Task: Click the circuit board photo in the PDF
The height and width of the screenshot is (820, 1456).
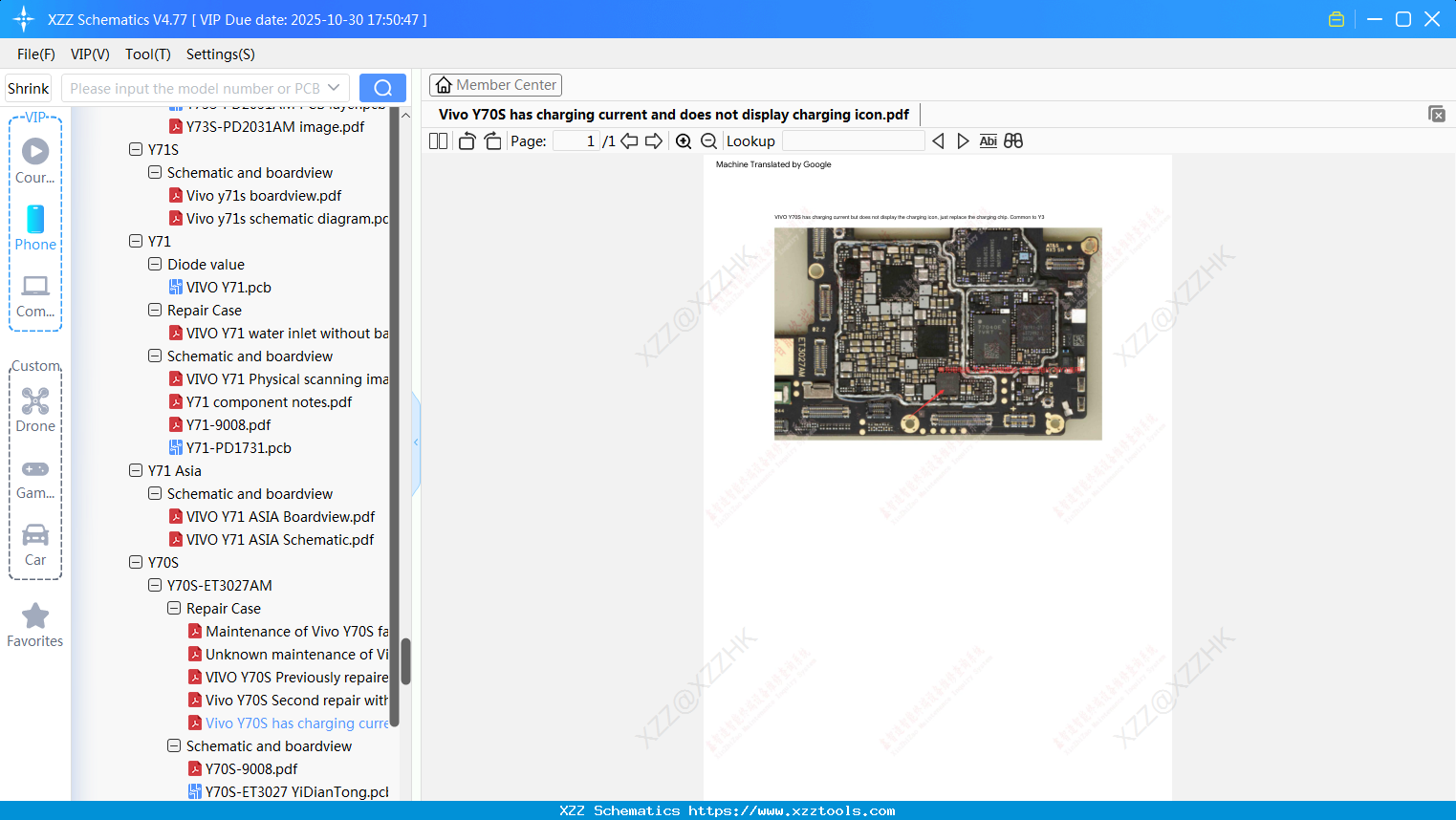Action: tap(938, 334)
